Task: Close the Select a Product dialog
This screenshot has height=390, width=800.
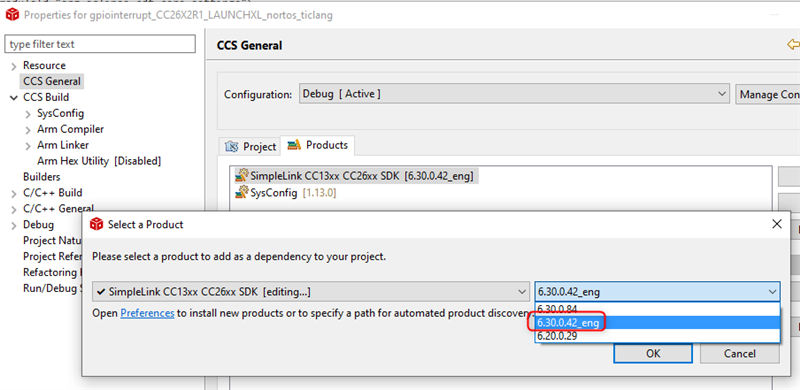Action: [x=777, y=224]
